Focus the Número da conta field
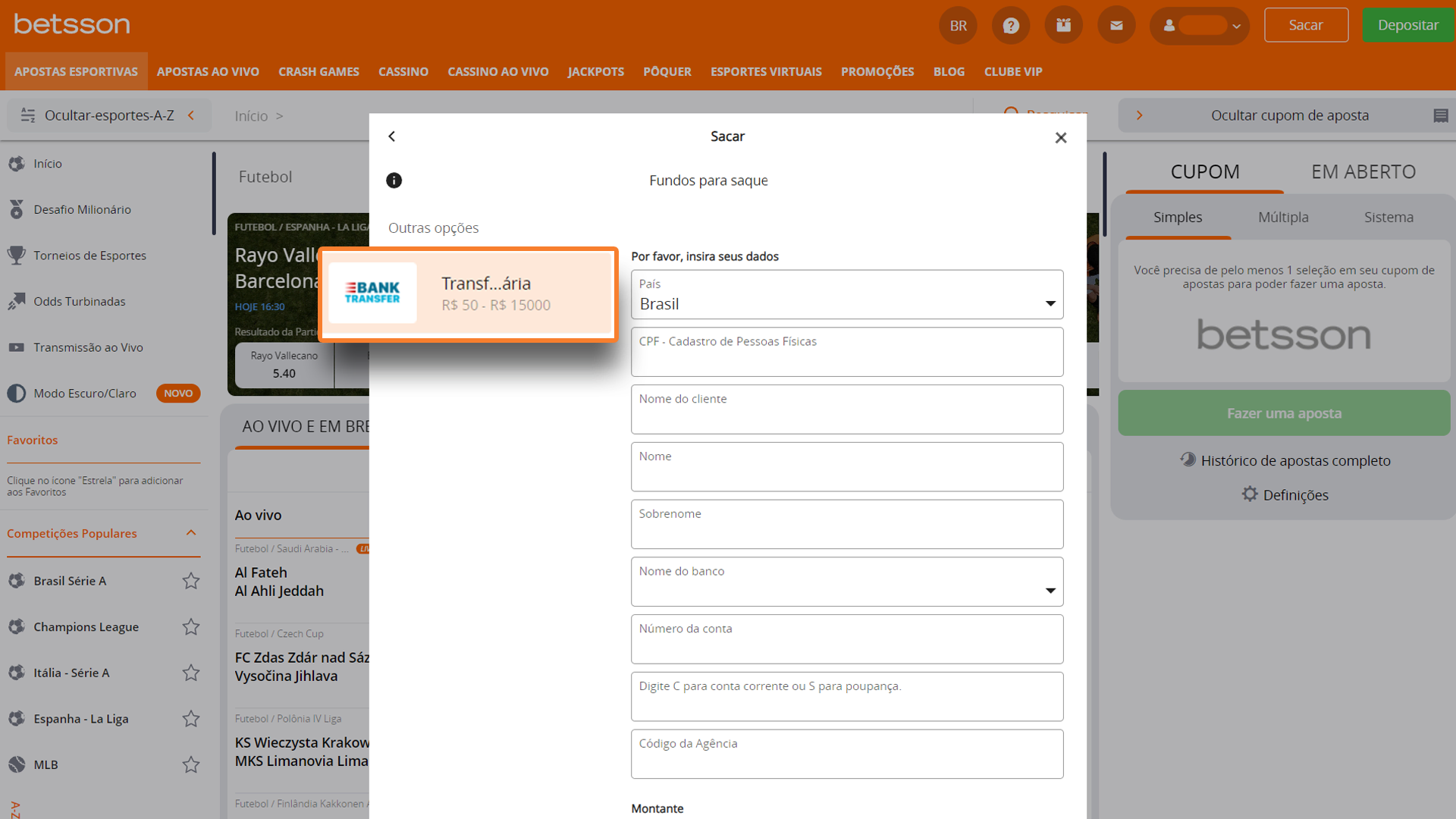Image resolution: width=1456 pixels, height=819 pixels. 847,639
